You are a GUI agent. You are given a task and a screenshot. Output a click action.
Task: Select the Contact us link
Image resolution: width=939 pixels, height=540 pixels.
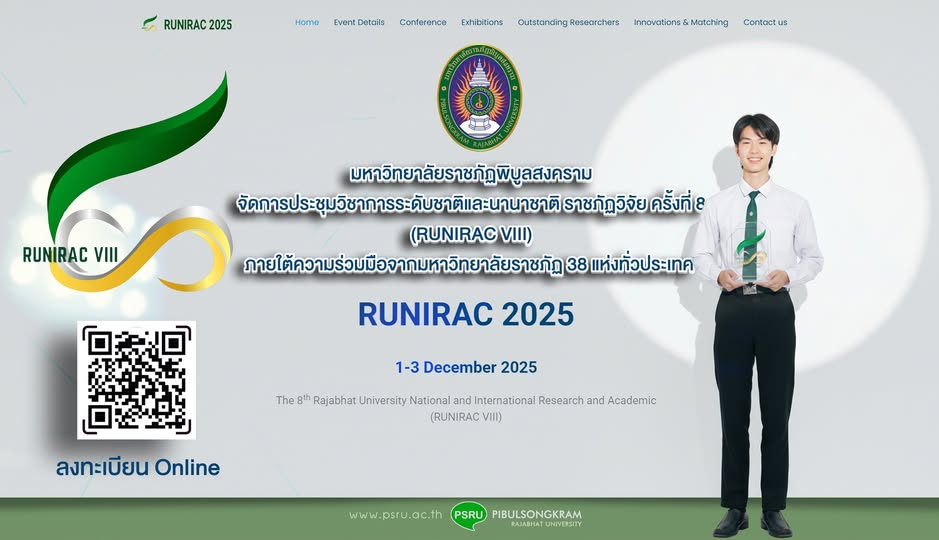tap(765, 22)
